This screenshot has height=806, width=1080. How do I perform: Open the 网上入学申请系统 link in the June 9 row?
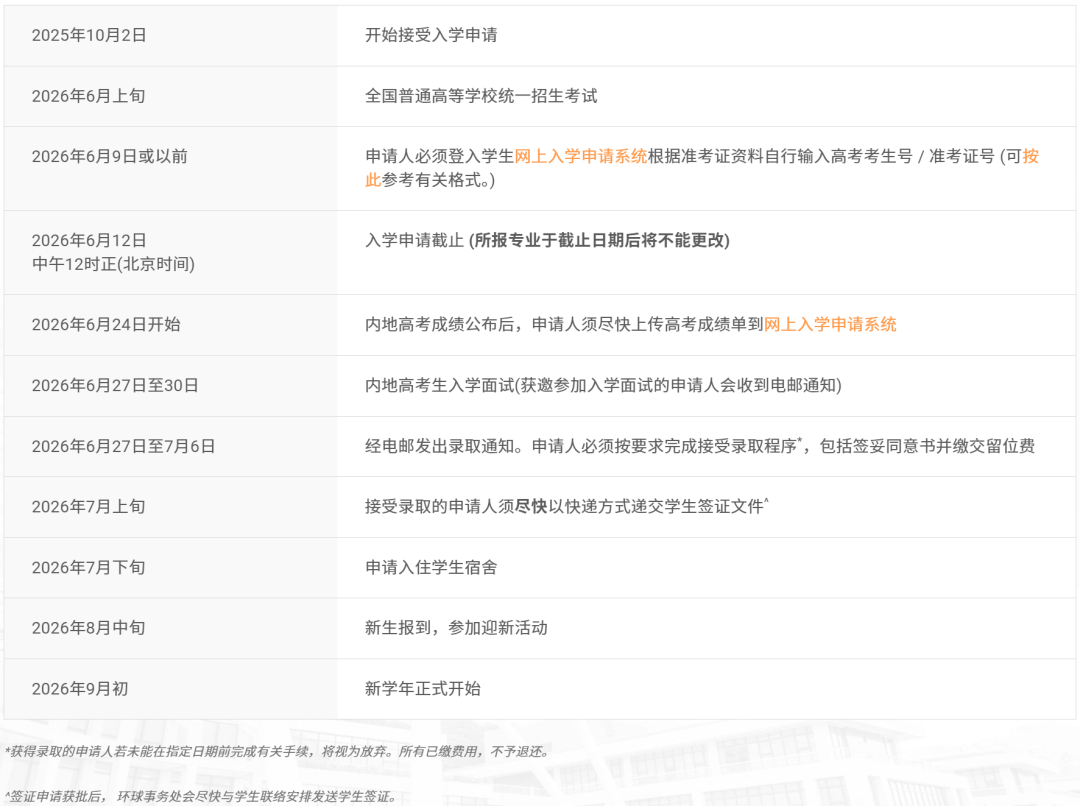(581, 156)
